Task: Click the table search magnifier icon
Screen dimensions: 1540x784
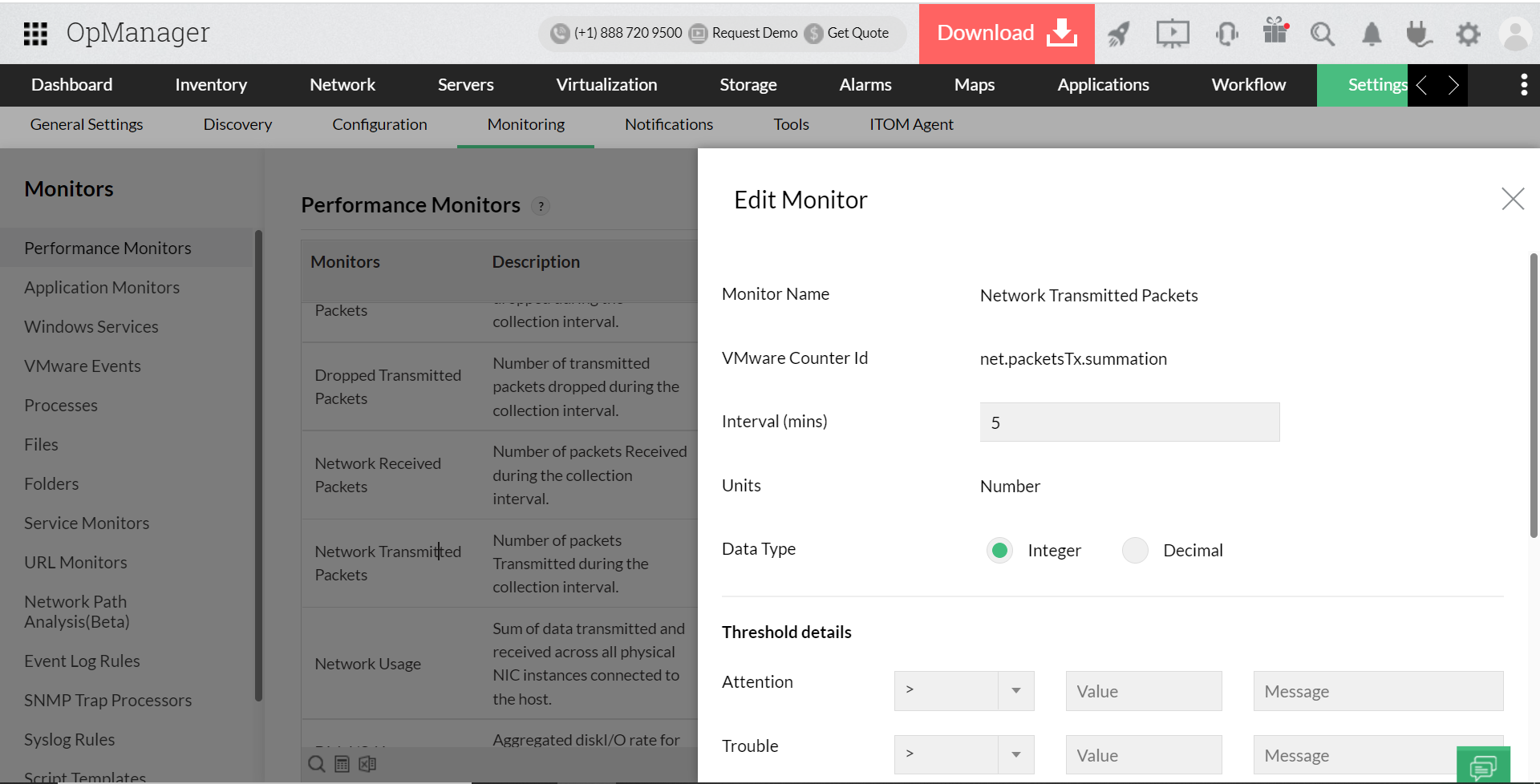Action: [317, 764]
